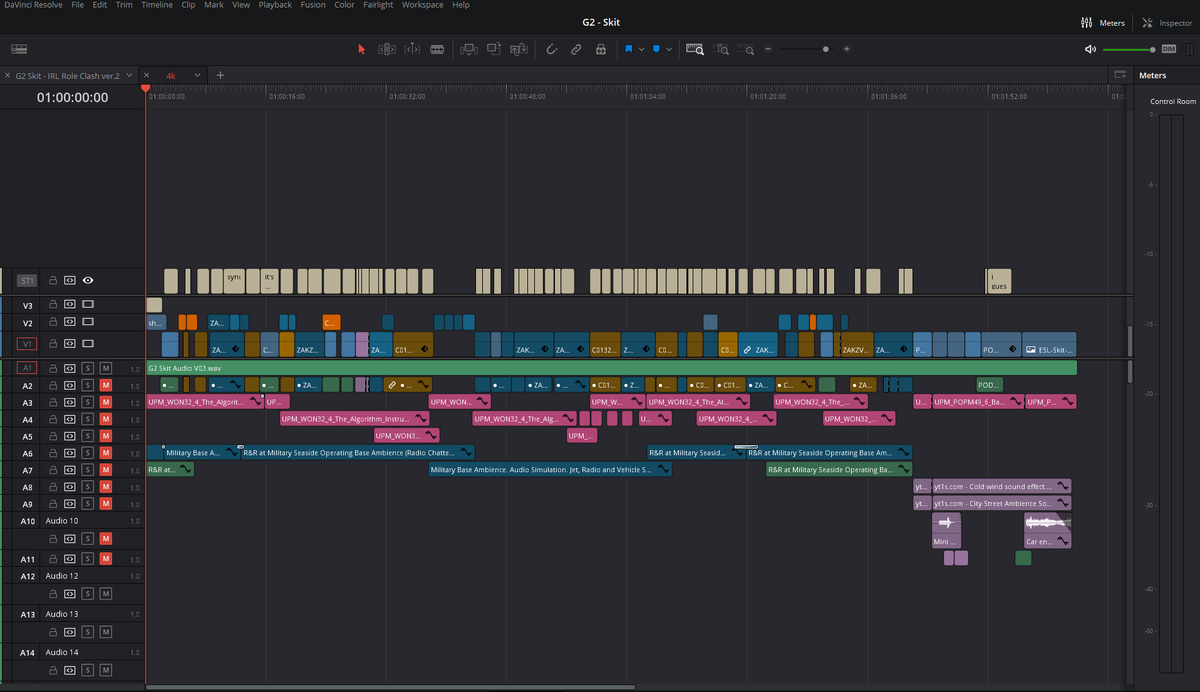Click the Replace Clip toolbar icon
Image resolution: width=1200 pixels, height=692 pixels.
coord(519,48)
